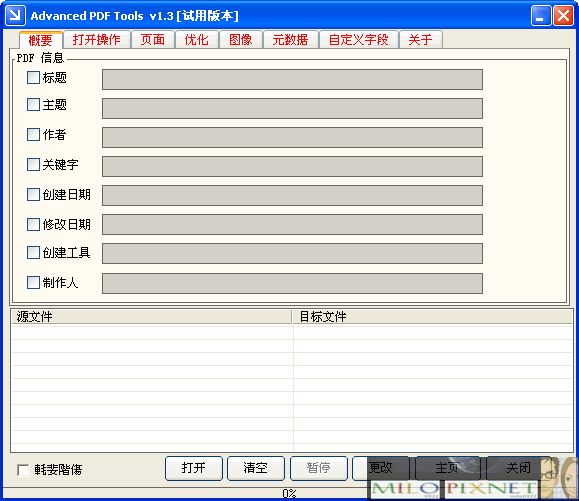Click into the 主题 text field

click(292, 108)
